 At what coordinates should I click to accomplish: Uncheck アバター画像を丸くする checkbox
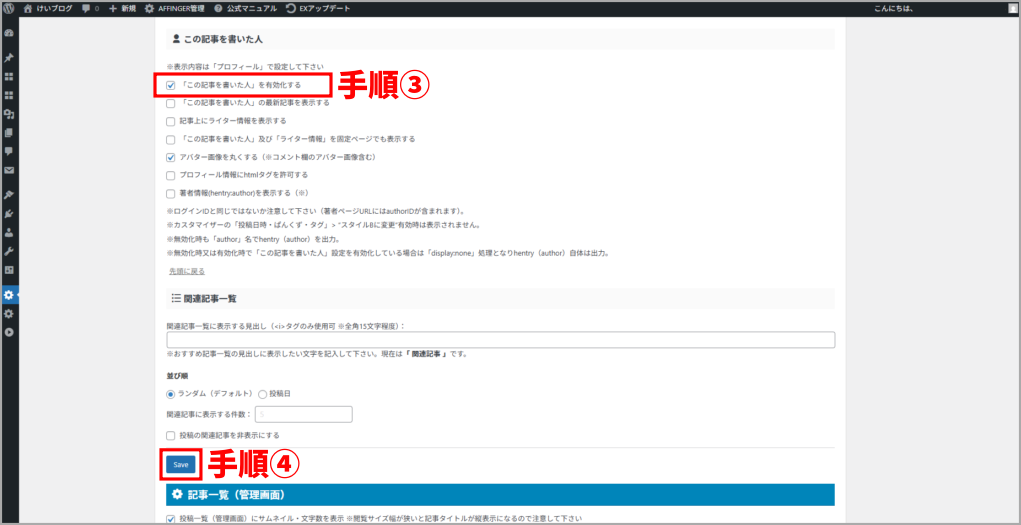click(x=171, y=157)
